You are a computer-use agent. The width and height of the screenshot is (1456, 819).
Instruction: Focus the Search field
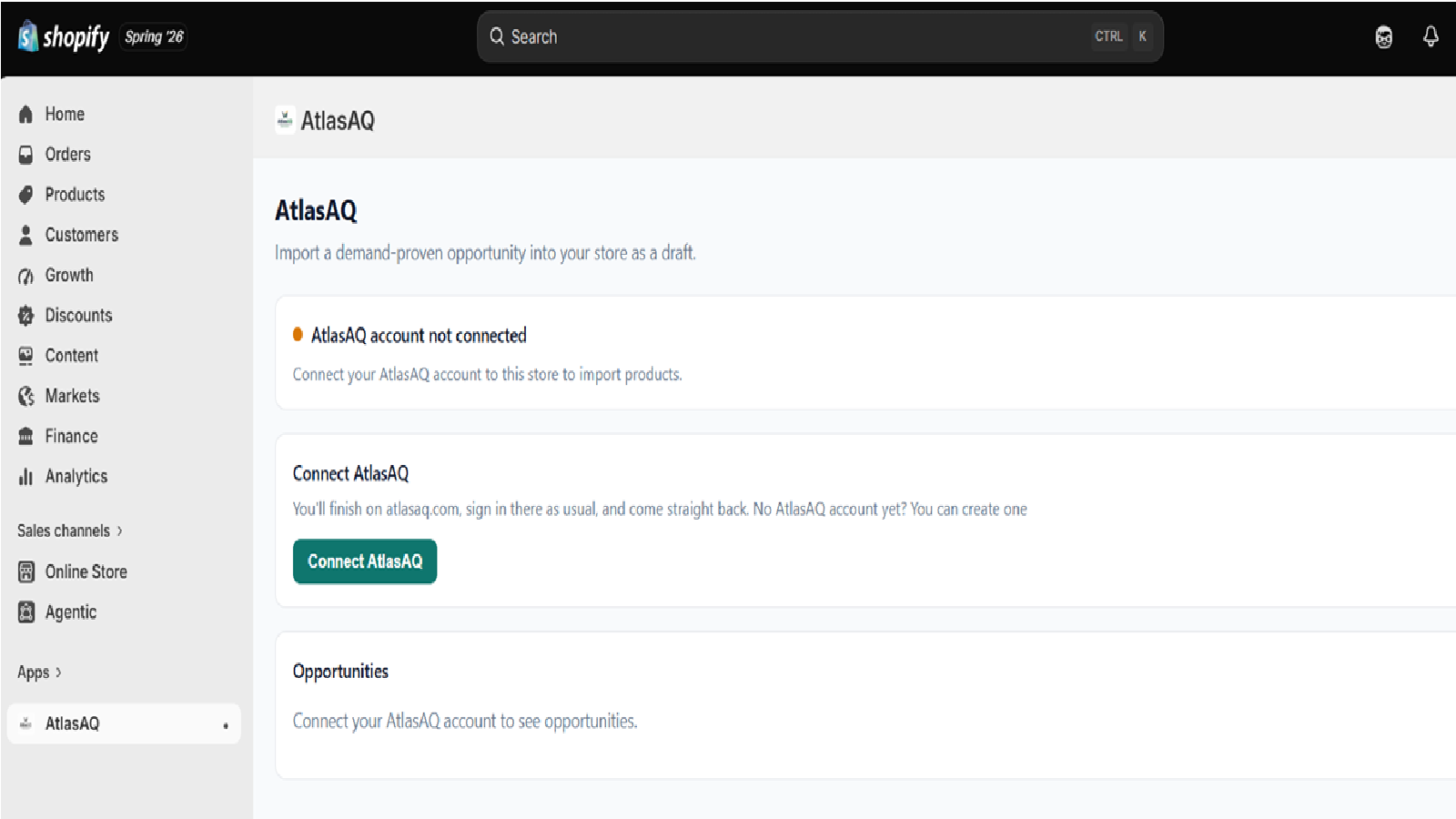coord(820,36)
